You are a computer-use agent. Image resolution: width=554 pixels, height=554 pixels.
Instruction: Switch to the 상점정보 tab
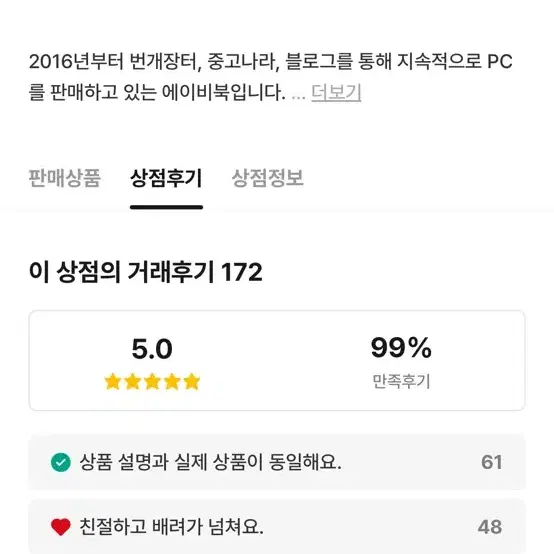pos(267,178)
